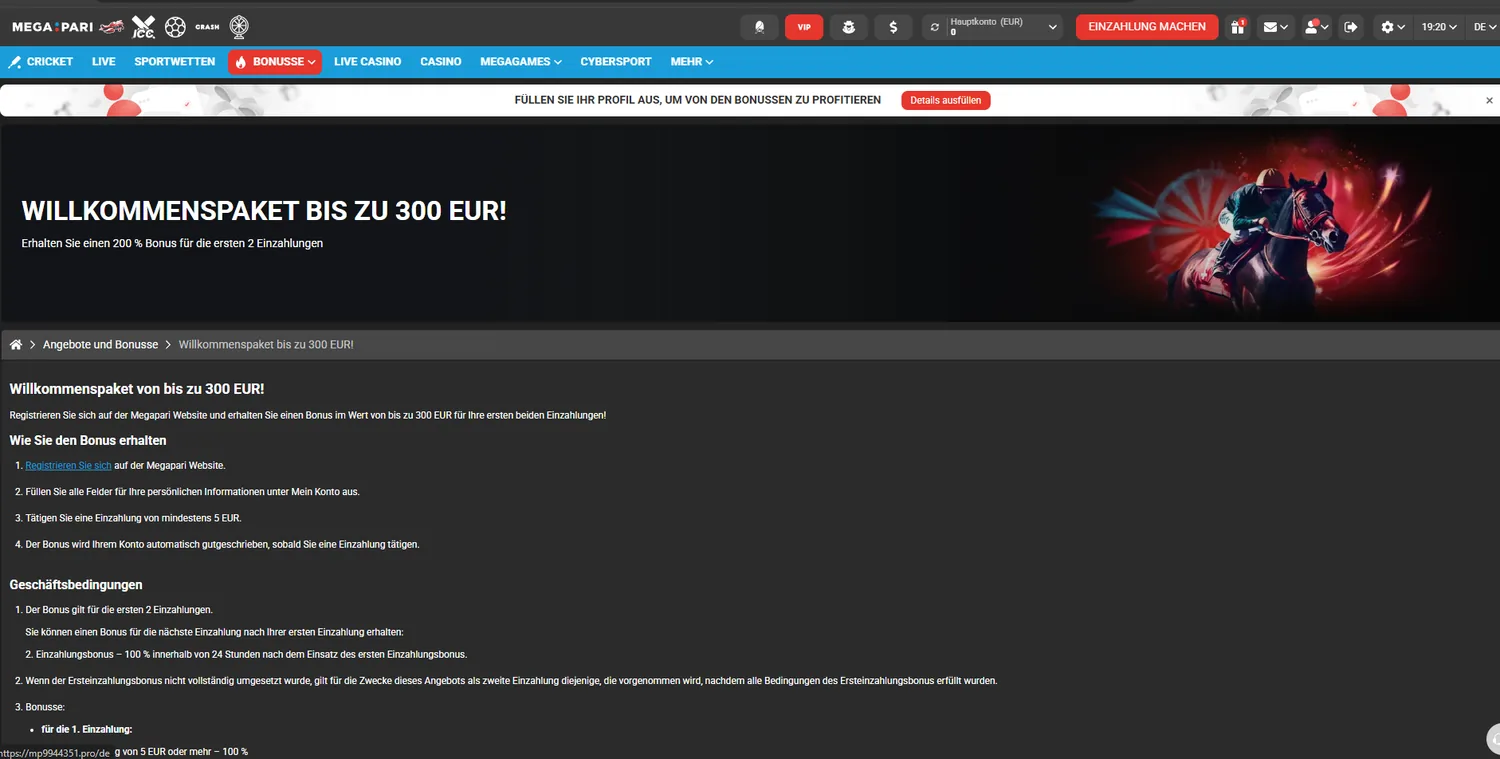Click the dollar sign icon
The width and height of the screenshot is (1500, 759).
click(x=893, y=27)
